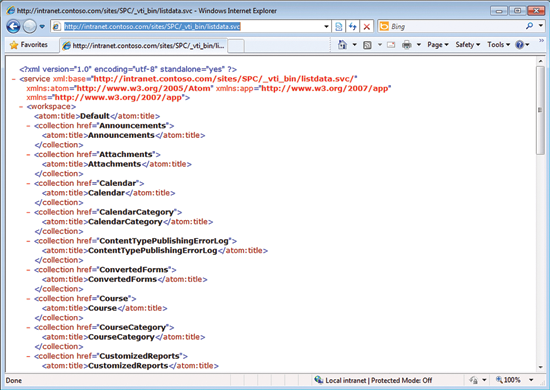Image resolution: width=550 pixels, height=390 pixels.
Task: Open the Safety menu
Action: [x=468, y=45]
